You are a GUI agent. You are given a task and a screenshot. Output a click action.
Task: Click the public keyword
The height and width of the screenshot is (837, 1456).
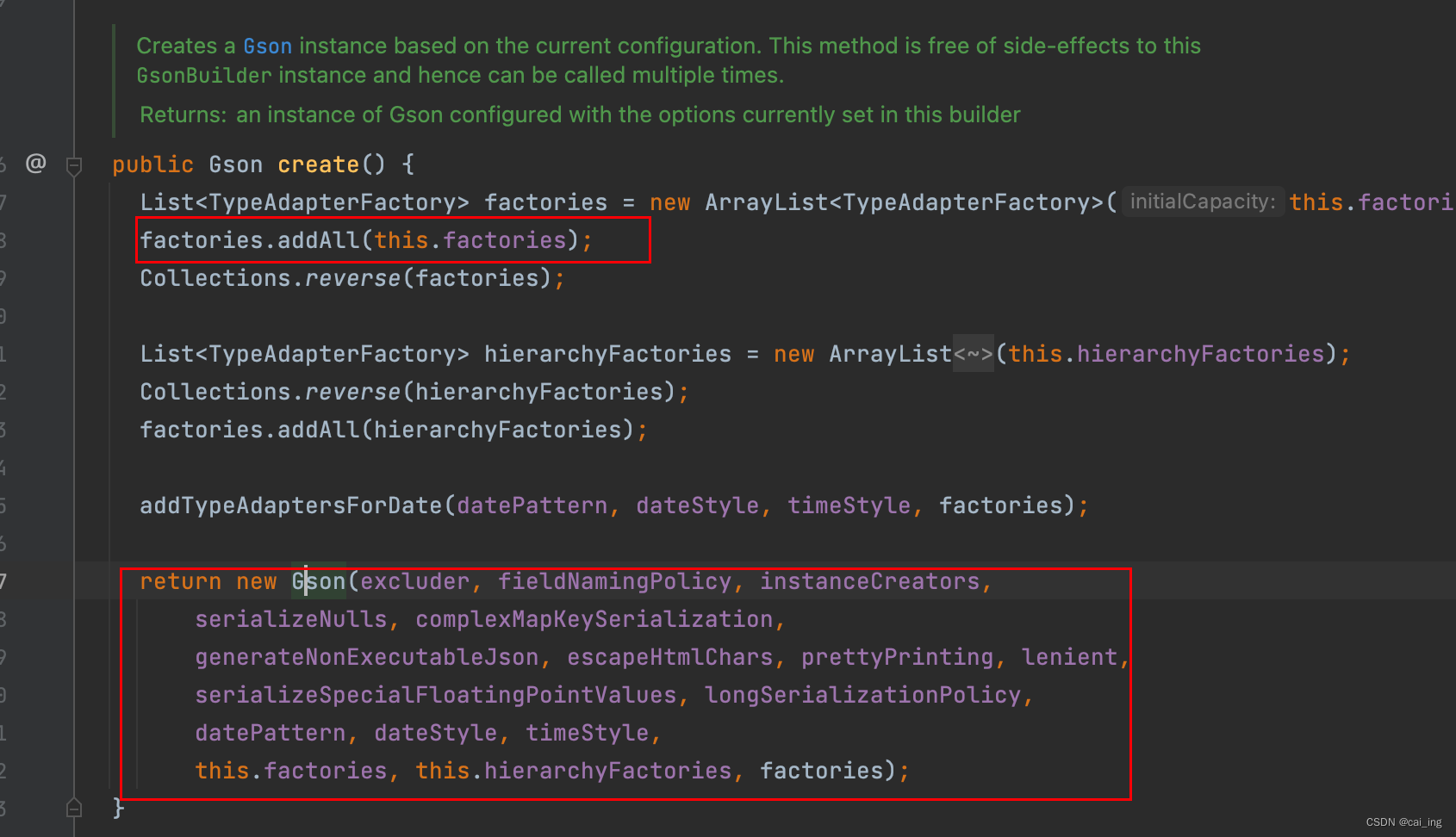tap(153, 164)
